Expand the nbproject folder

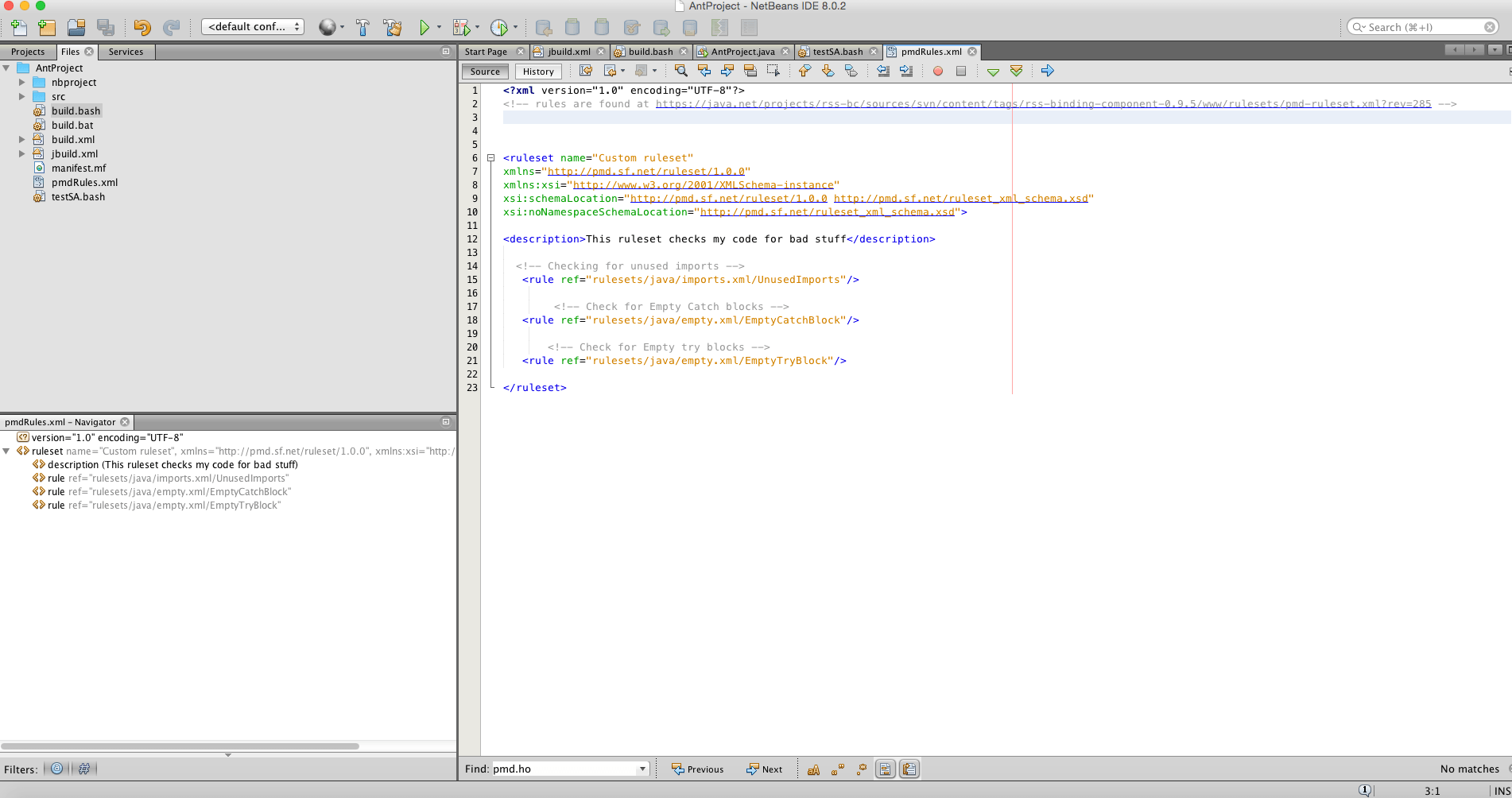(22, 83)
